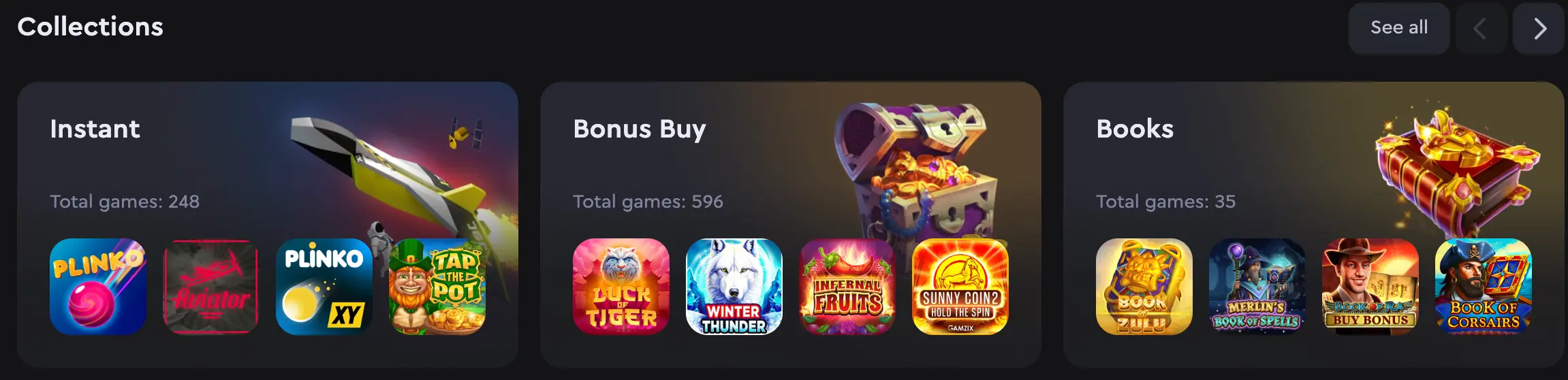1568x380 pixels.
Task: Open the Instant collection title
Action: pyautogui.click(x=95, y=129)
